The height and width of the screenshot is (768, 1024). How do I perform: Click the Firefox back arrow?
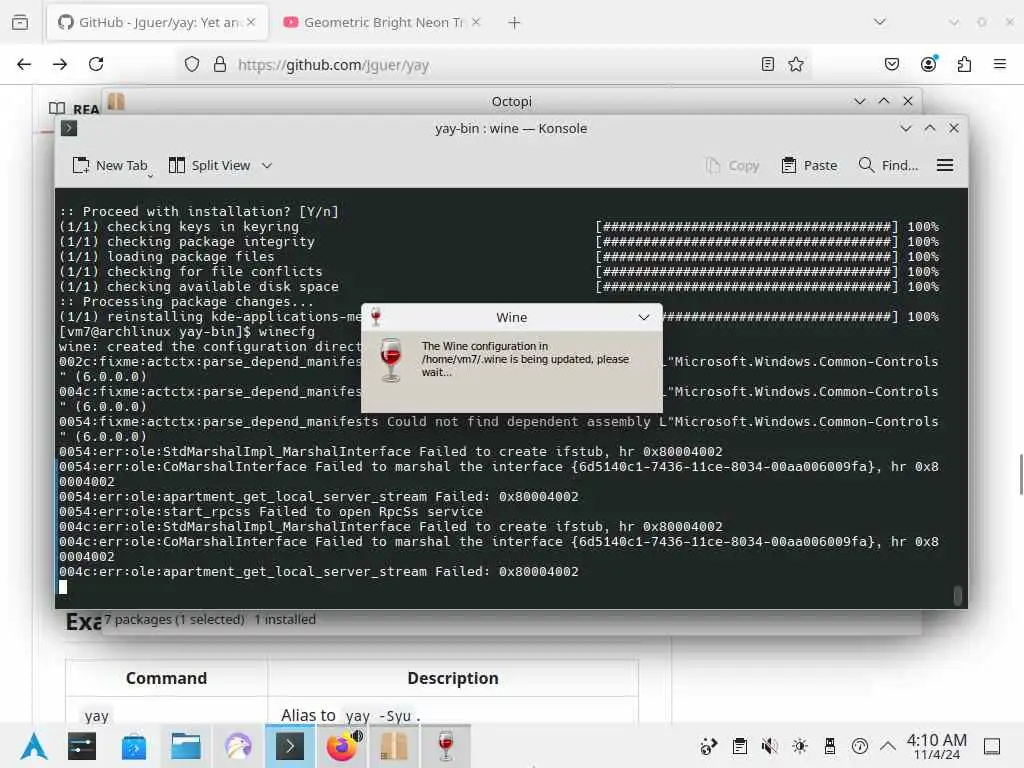click(x=24, y=64)
